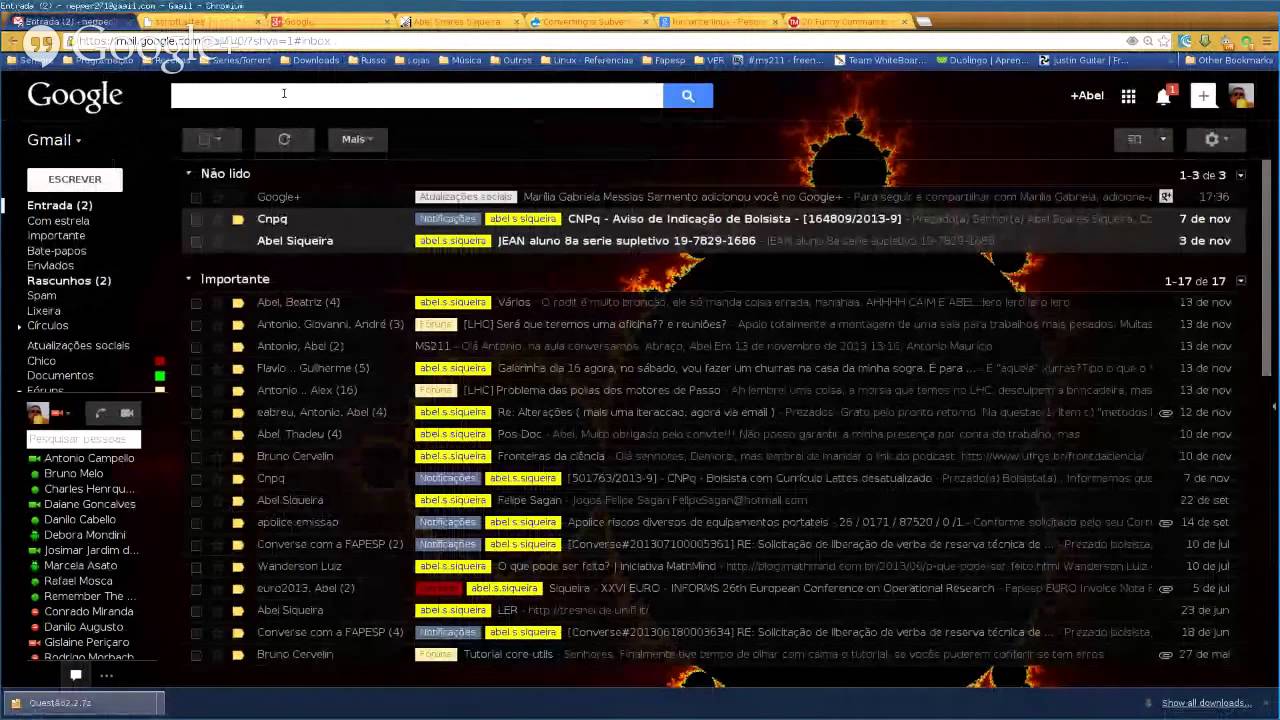Open the Bate-papos label
Image resolution: width=1280 pixels, height=720 pixels.
click(56, 251)
